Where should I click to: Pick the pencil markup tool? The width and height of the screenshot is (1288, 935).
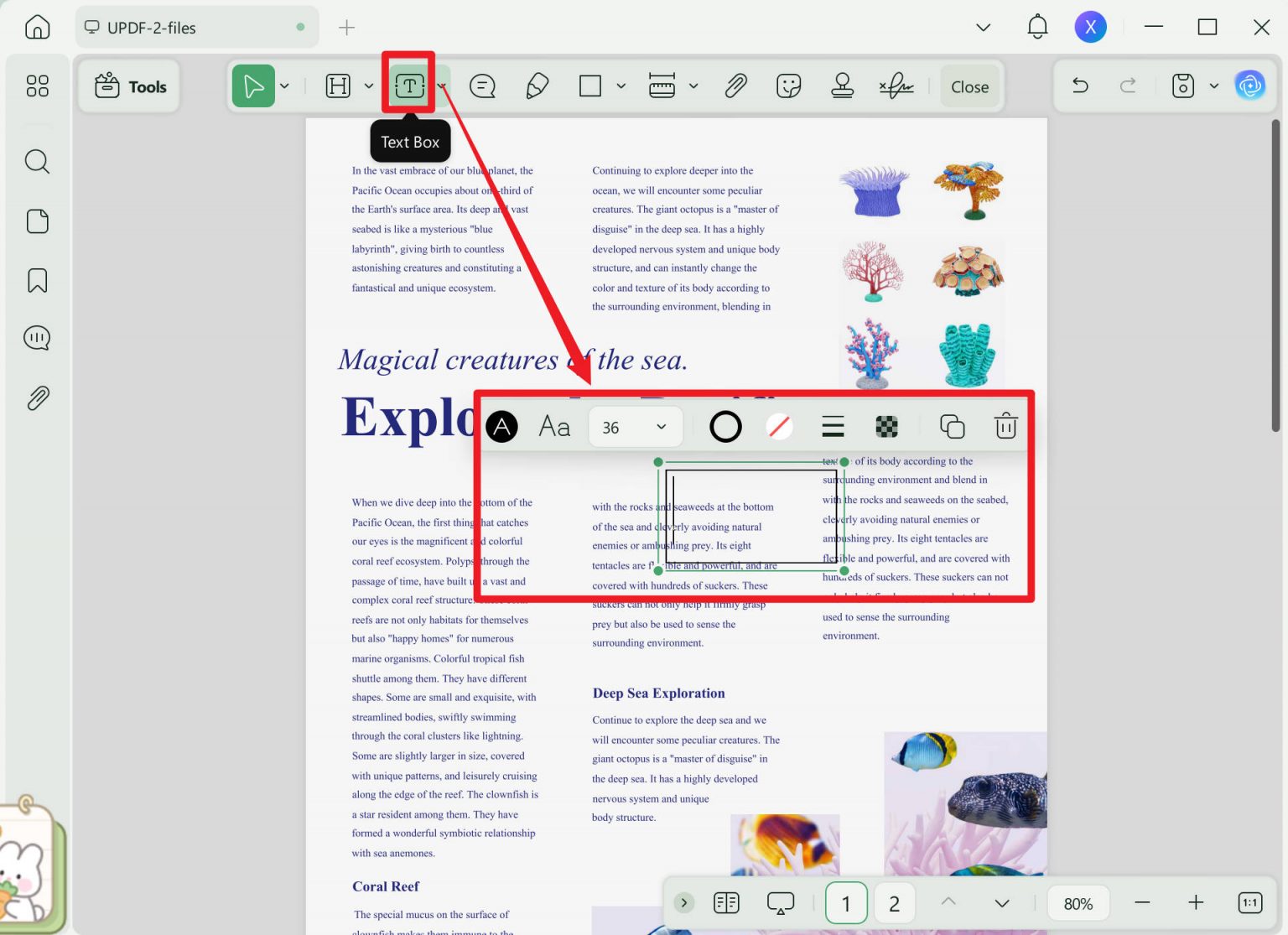538,85
